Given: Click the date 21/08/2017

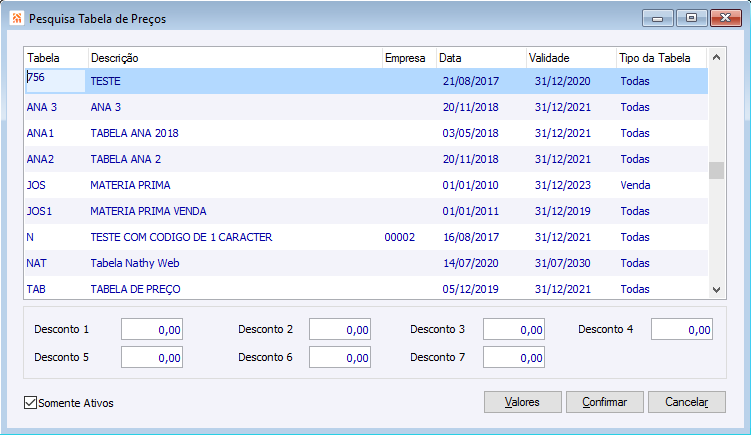Looking at the screenshot, I should pyautogui.click(x=470, y=81).
